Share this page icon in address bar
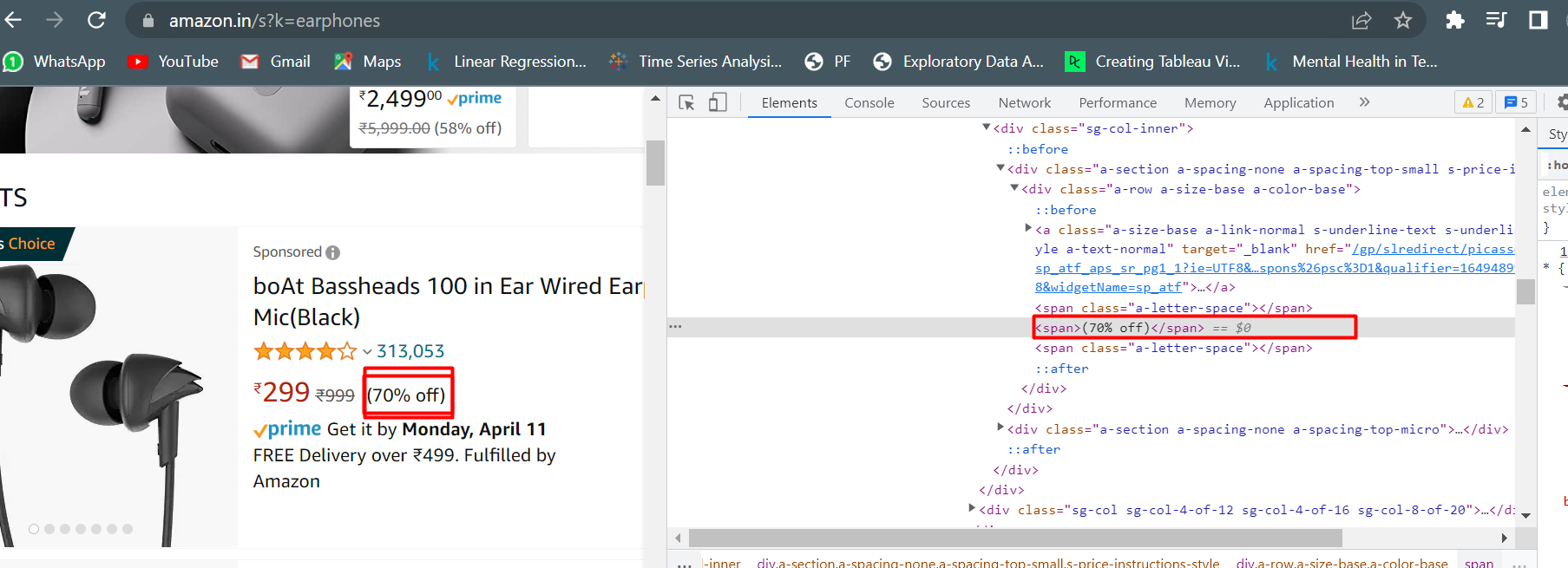This screenshot has height=568, width=1568. coord(1361,20)
